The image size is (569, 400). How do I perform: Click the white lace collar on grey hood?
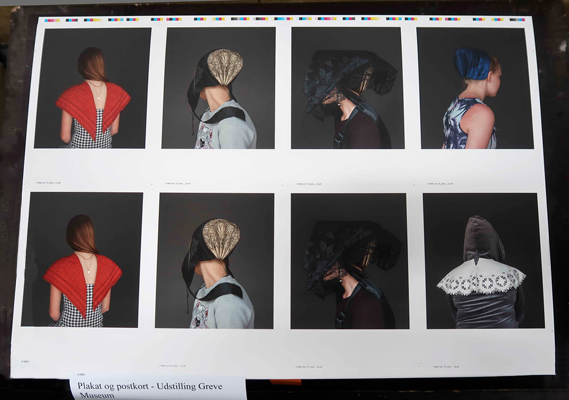click(x=482, y=277)
